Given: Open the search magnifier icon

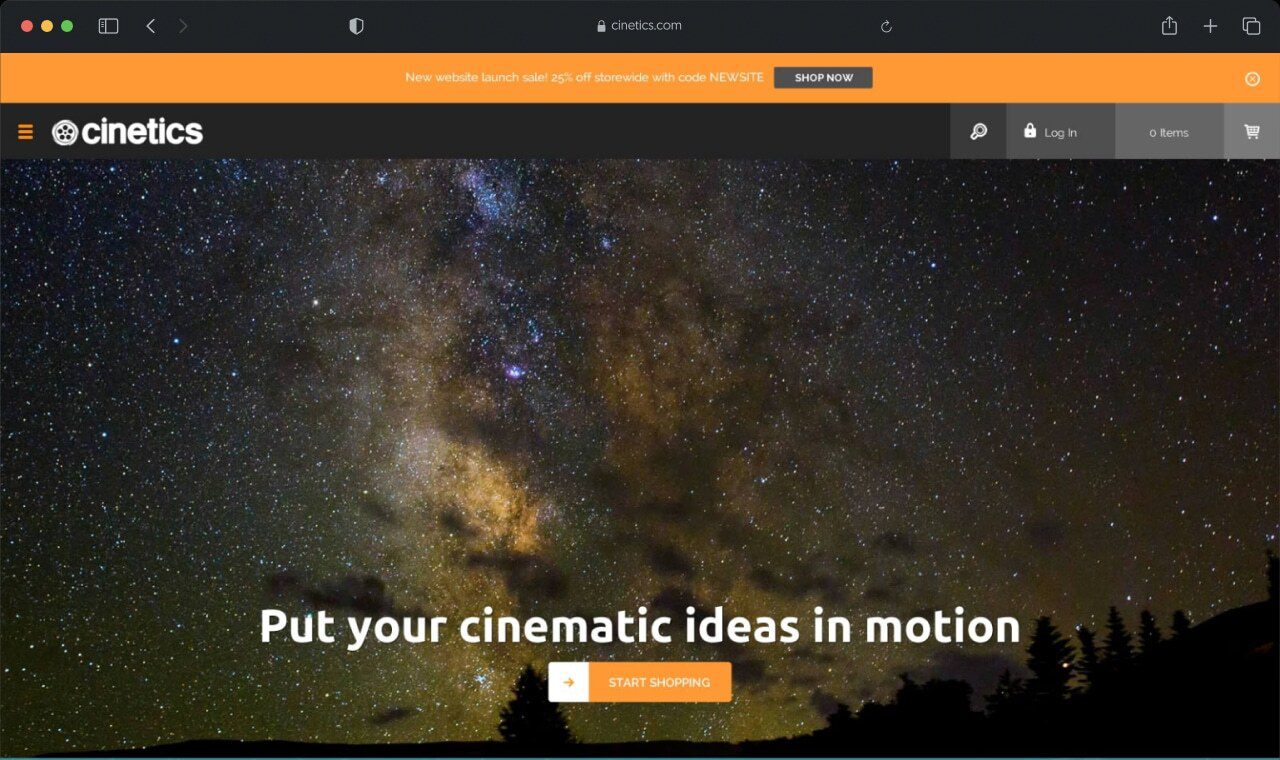Looking at the screenshot, I should [978, 131].
